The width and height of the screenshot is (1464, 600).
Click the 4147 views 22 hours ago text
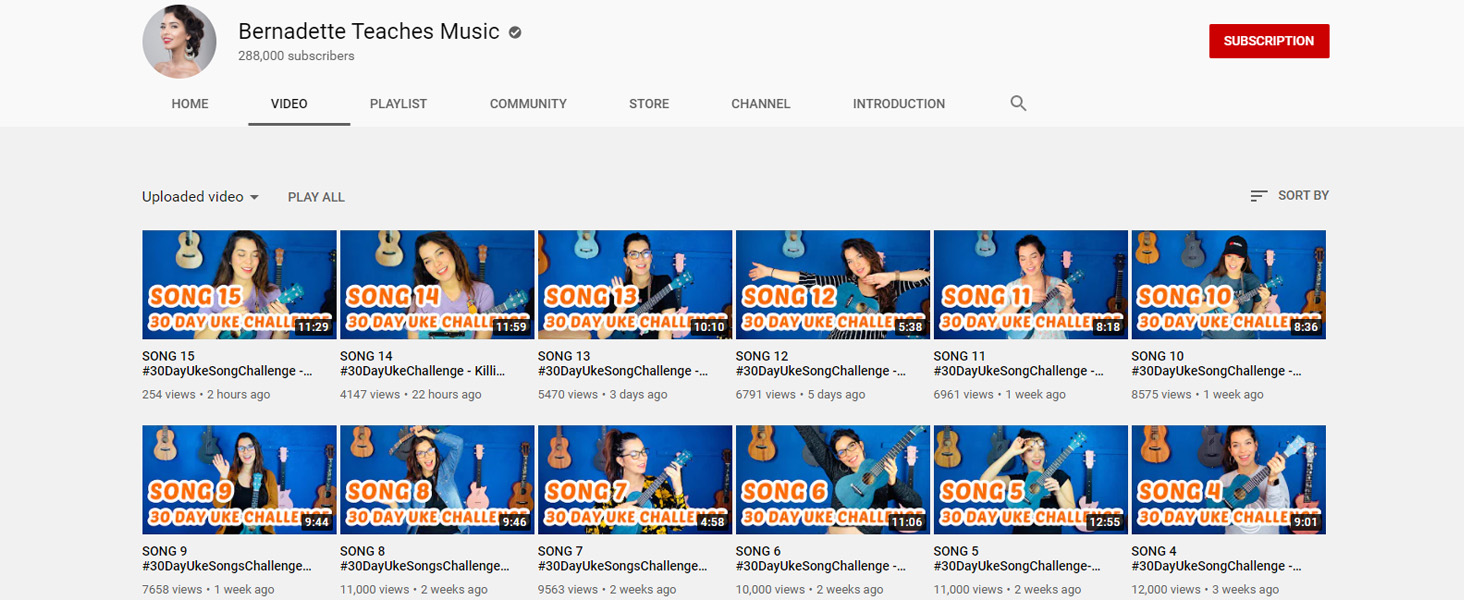tap(411, 395)
